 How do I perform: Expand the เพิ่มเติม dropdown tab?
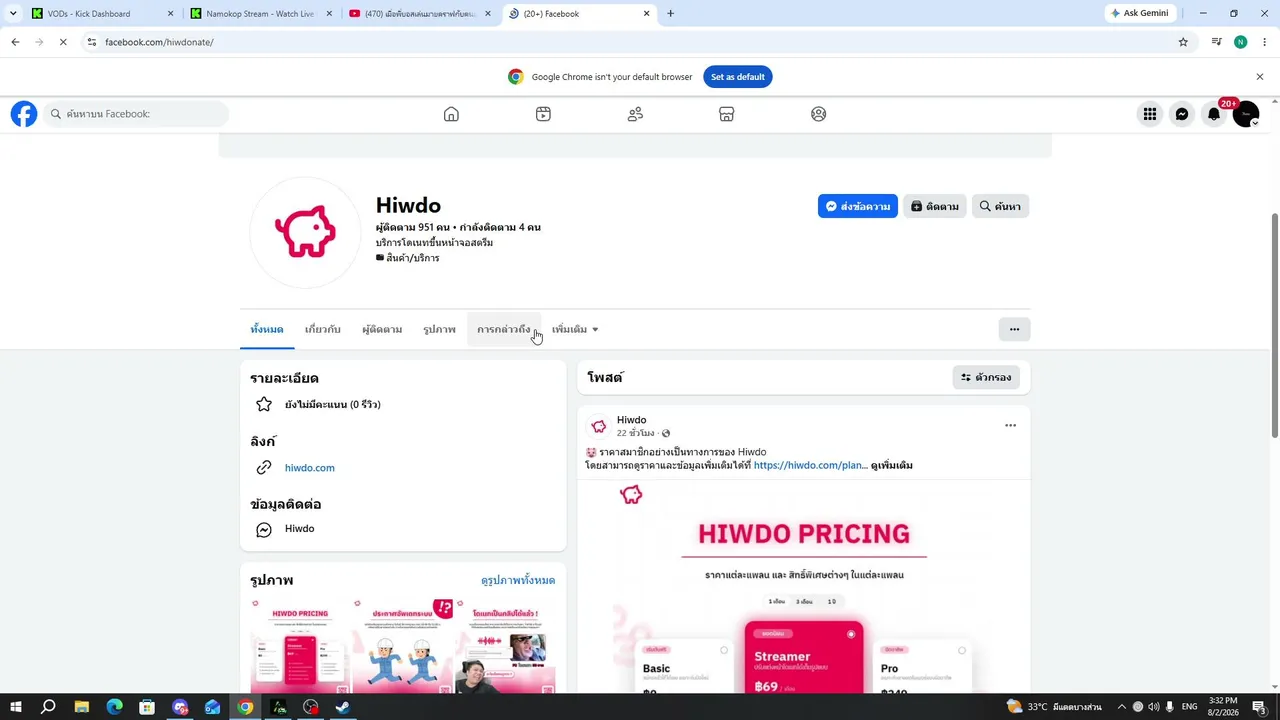[575, 329]
